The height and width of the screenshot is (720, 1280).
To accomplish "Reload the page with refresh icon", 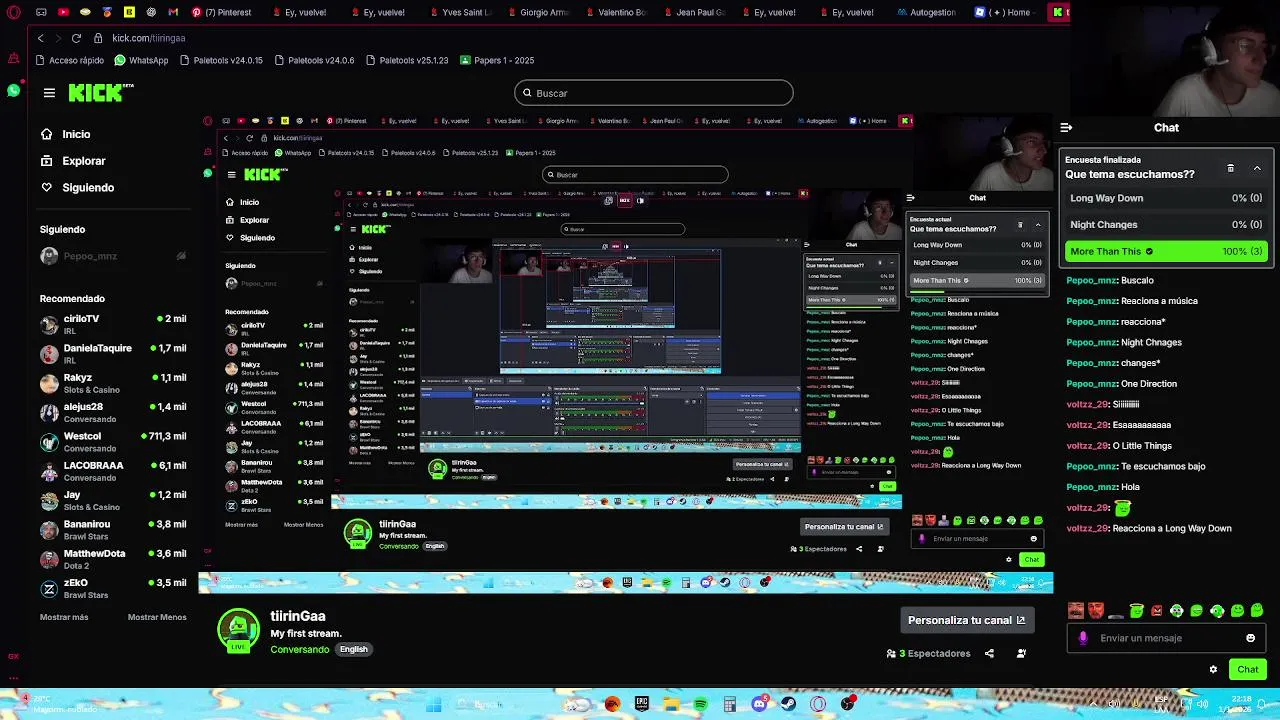I will pyautogui.click(x=76, y=38).
